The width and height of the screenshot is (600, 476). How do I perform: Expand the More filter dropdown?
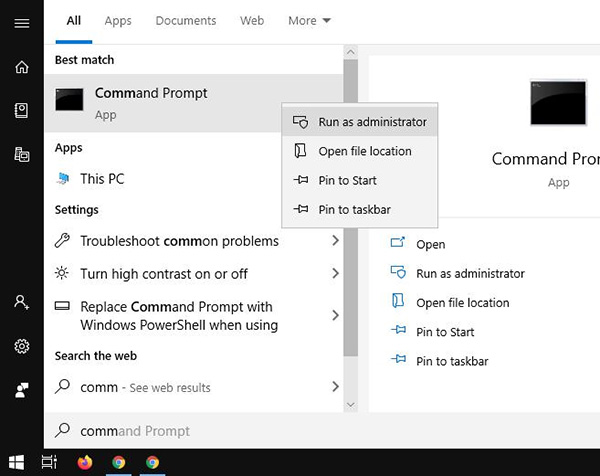pyautogui.click(x=309, y=21)
